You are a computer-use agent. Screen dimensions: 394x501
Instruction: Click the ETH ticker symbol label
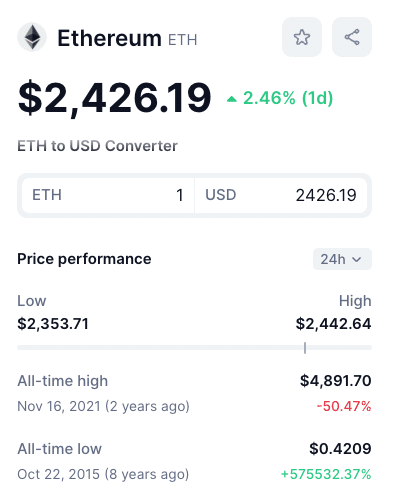coord(183,40)
